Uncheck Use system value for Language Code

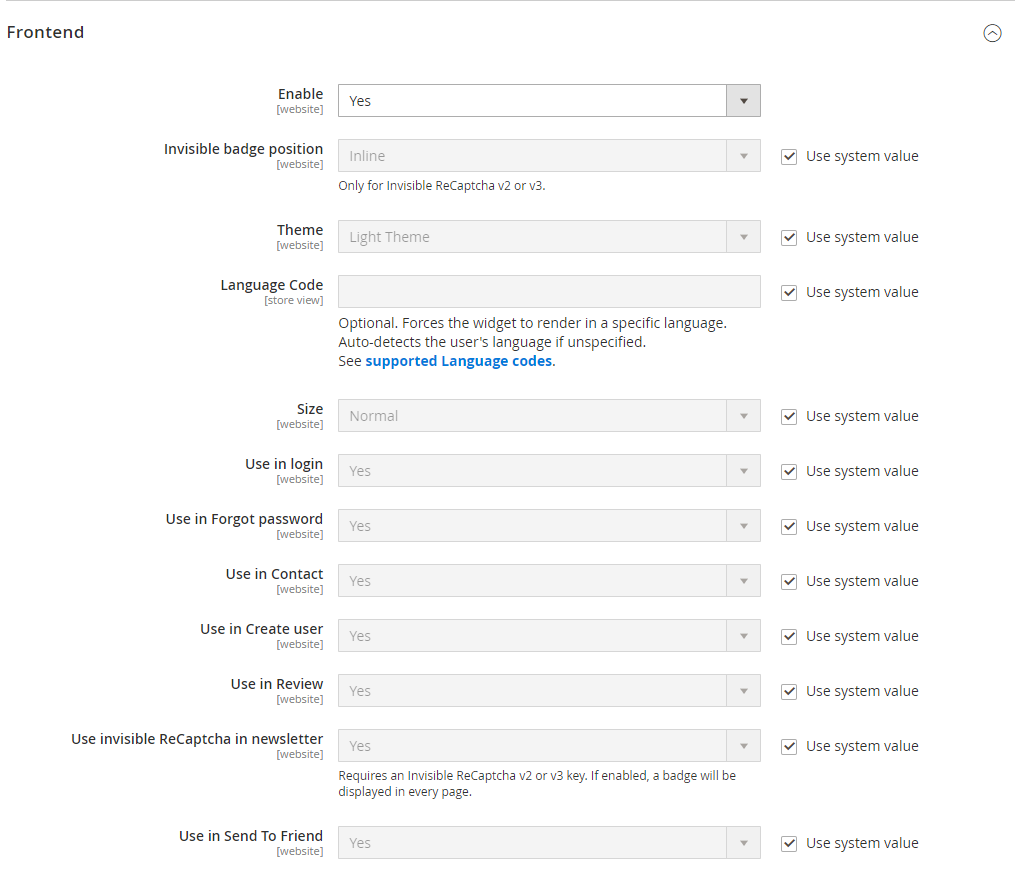point(789,292)
